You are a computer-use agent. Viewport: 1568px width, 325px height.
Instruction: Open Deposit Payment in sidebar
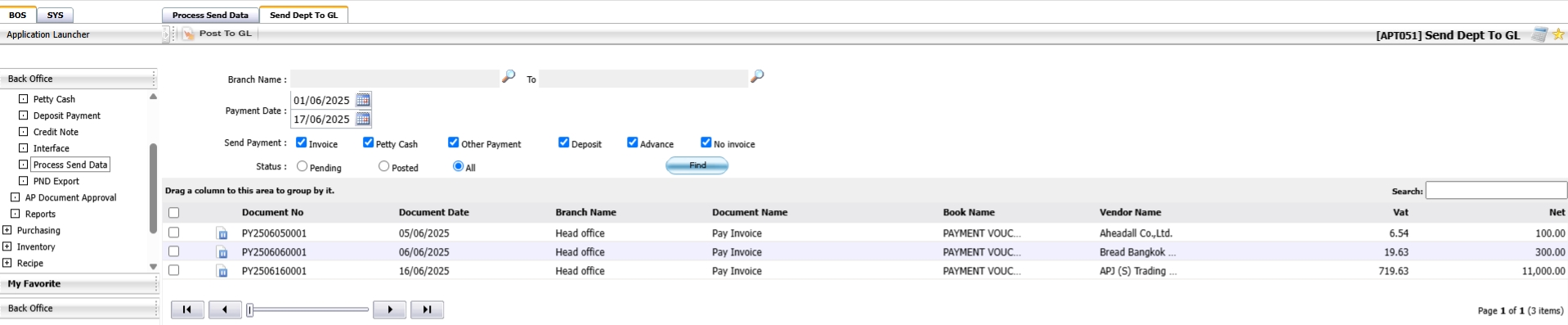pos(67,115)
